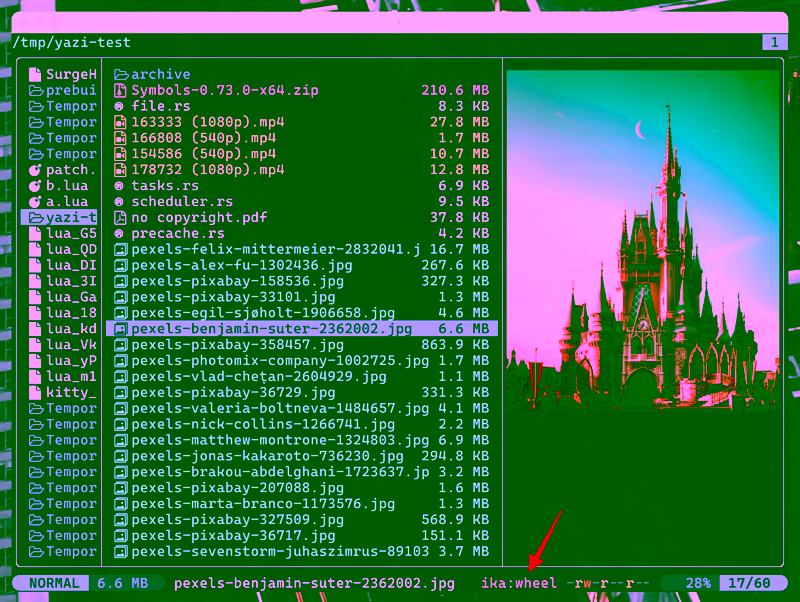Select lua_Ga in parent pane

(59, 297)
